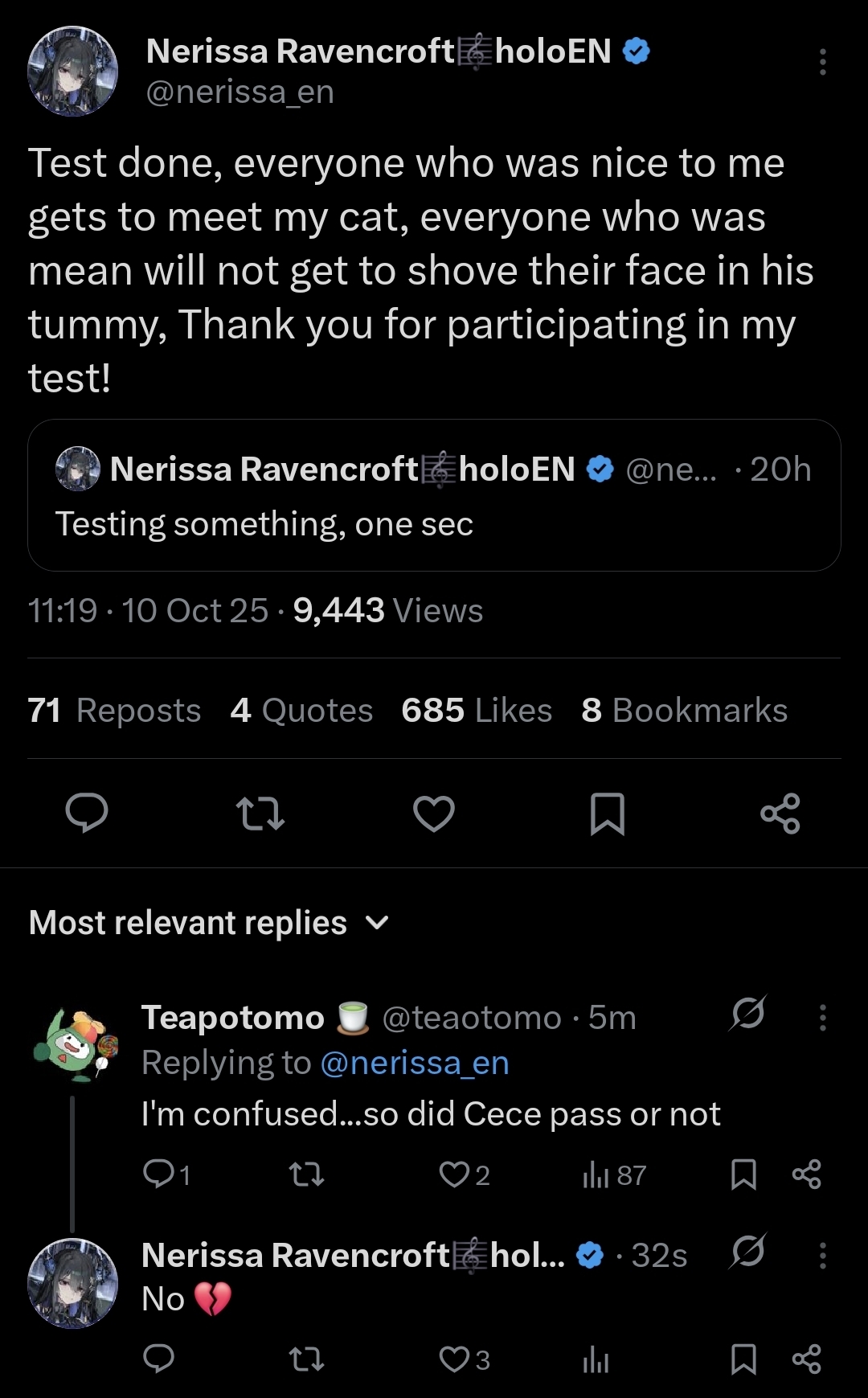Share Nerissa's "No" reply
868x1398 pixels.
(806, 1359)
